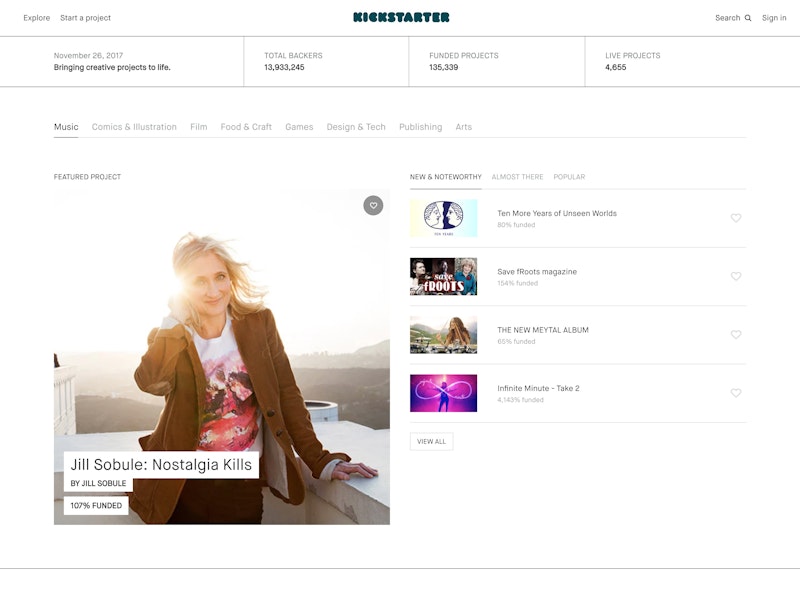The image size is (800, 600).
Task: Save Ten More Years of Unseen Worlds heart
Action: tap(736, 218)
